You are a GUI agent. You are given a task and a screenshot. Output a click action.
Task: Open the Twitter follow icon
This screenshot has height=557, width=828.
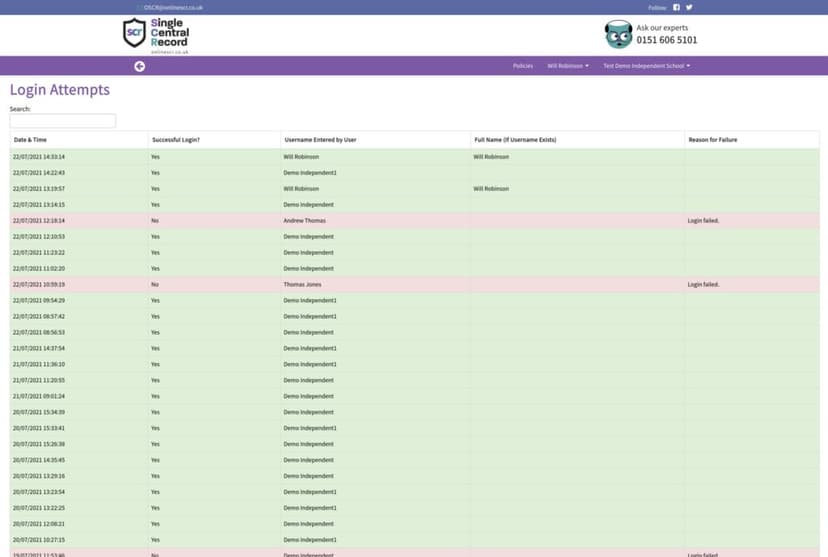pyautogui.click(x=688, y=7)
